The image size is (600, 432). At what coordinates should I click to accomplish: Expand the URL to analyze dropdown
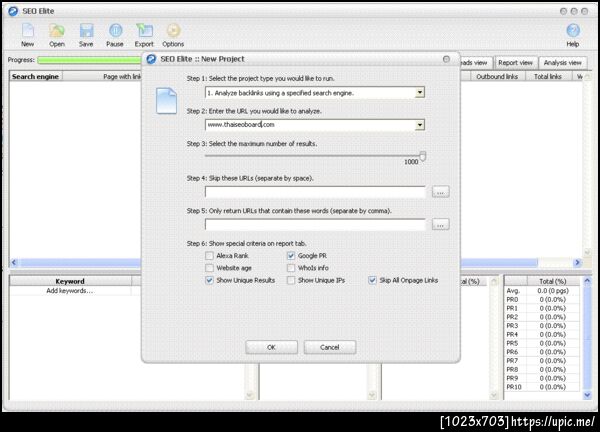tap(420, 125)
